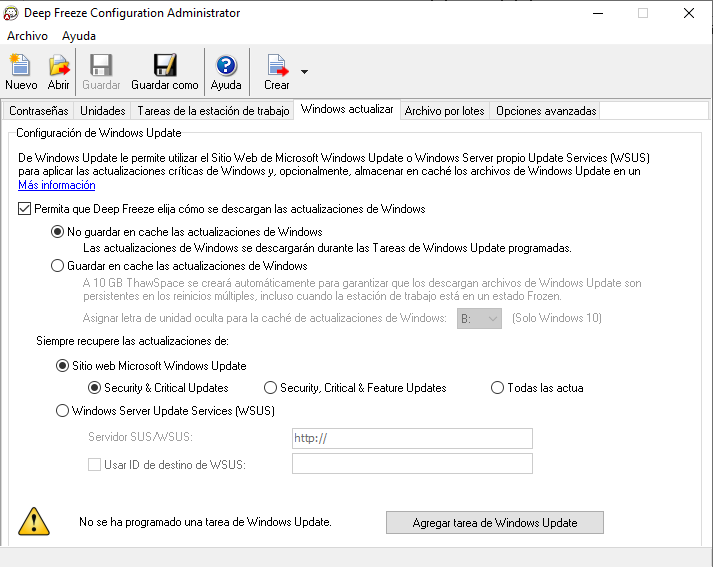Click the Servidor SUS/WSUS http:// field

point(412,438)
